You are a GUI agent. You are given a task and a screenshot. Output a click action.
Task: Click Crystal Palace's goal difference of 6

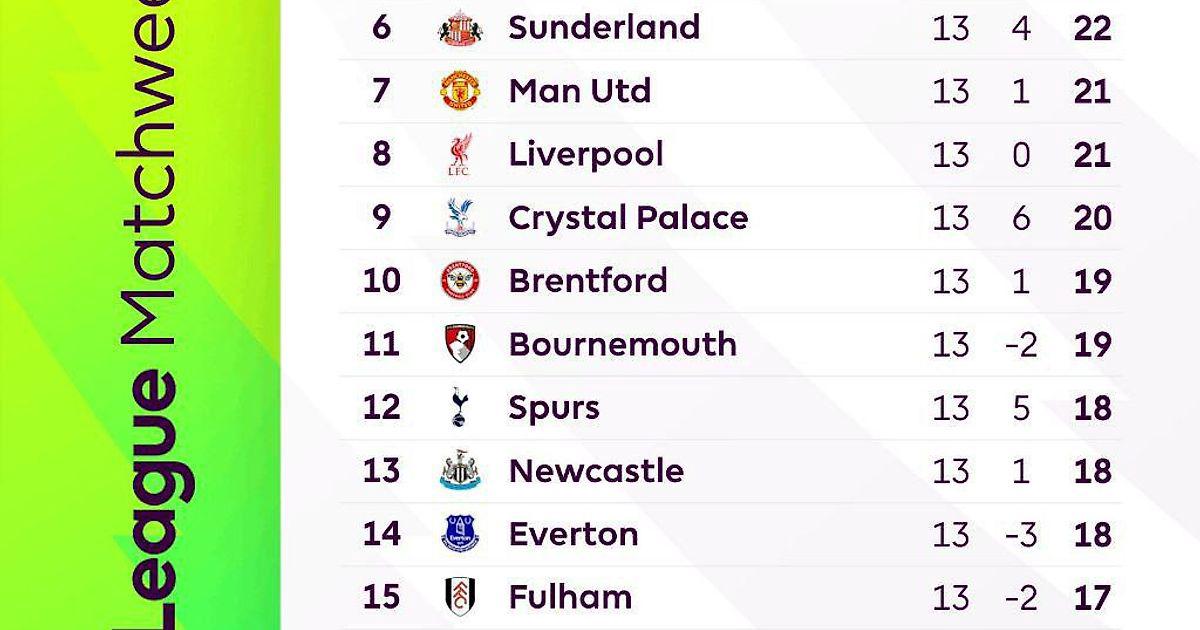(x=1020, y=219)
